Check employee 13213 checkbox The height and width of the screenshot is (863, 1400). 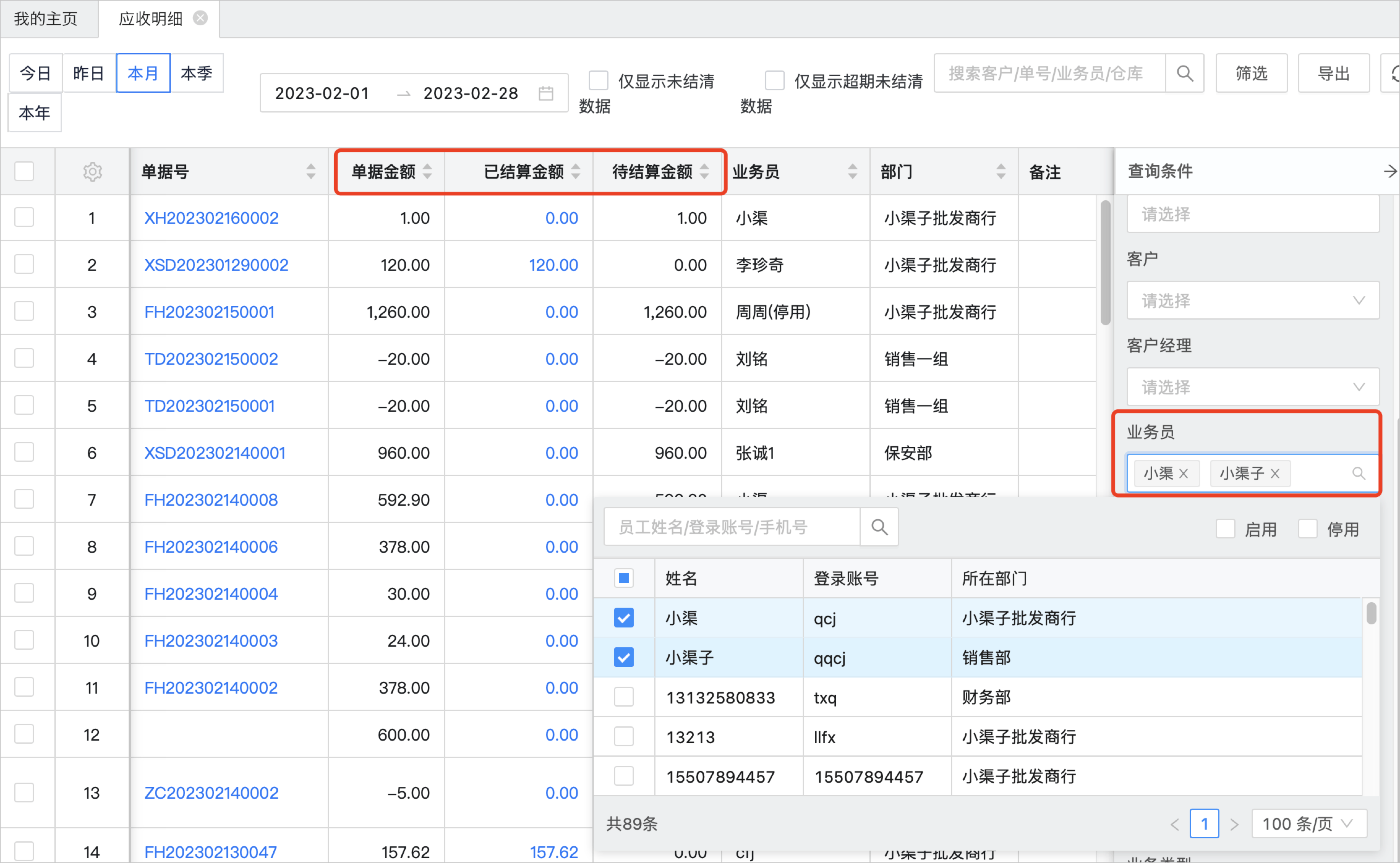pos(624,736)
